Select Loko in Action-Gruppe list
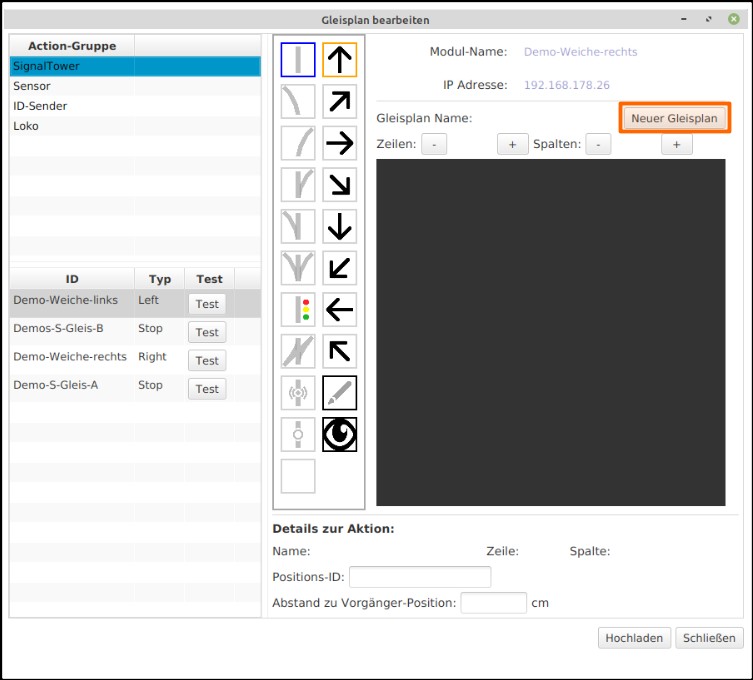Screen dimensions: 753x680 coord(27,126)
